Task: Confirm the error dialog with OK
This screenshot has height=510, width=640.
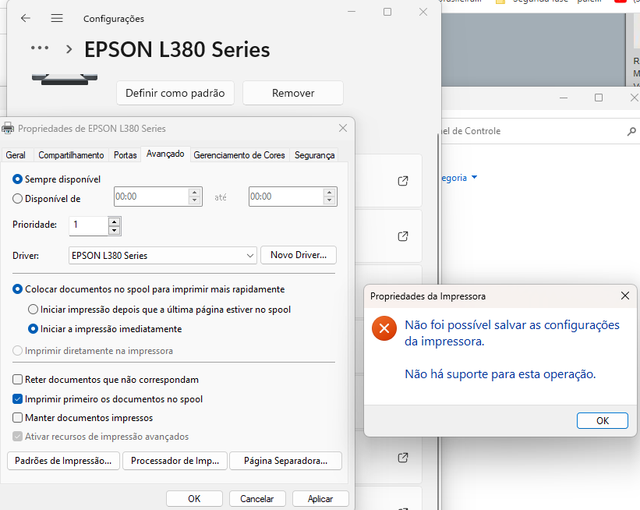Action: (x=602, y=420)
